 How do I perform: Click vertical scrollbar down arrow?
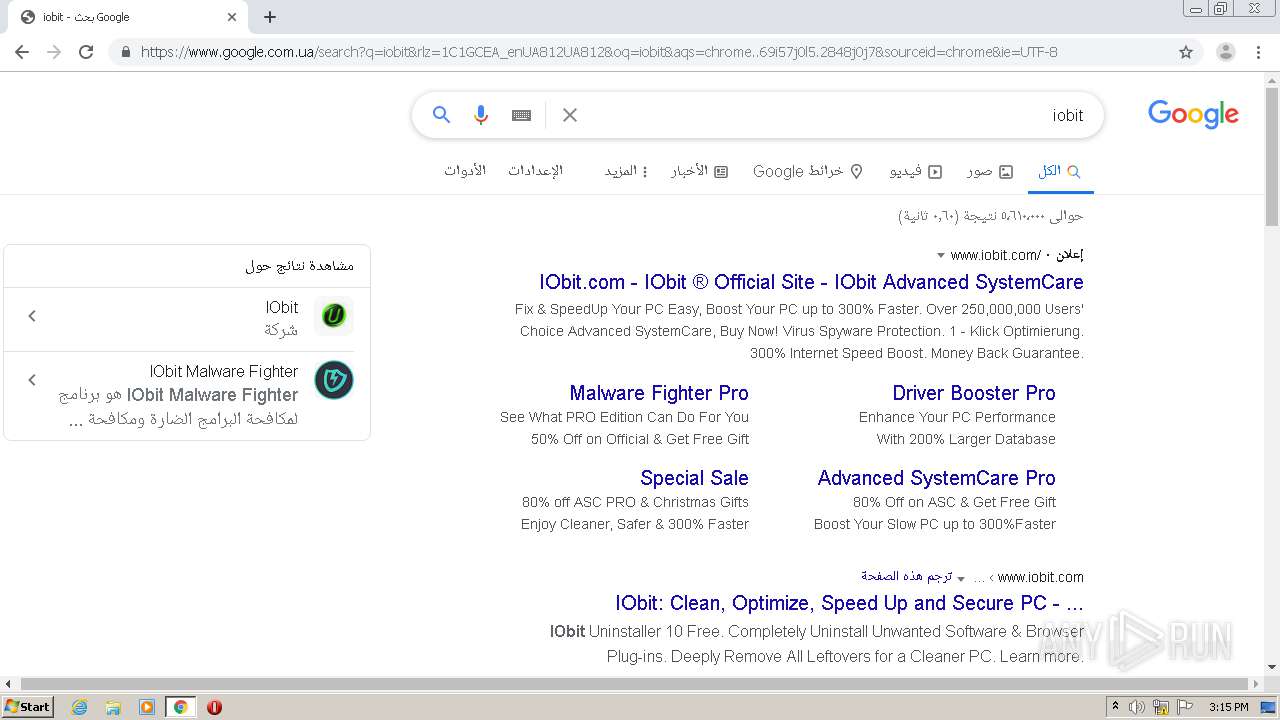(x=1272, y=668)
